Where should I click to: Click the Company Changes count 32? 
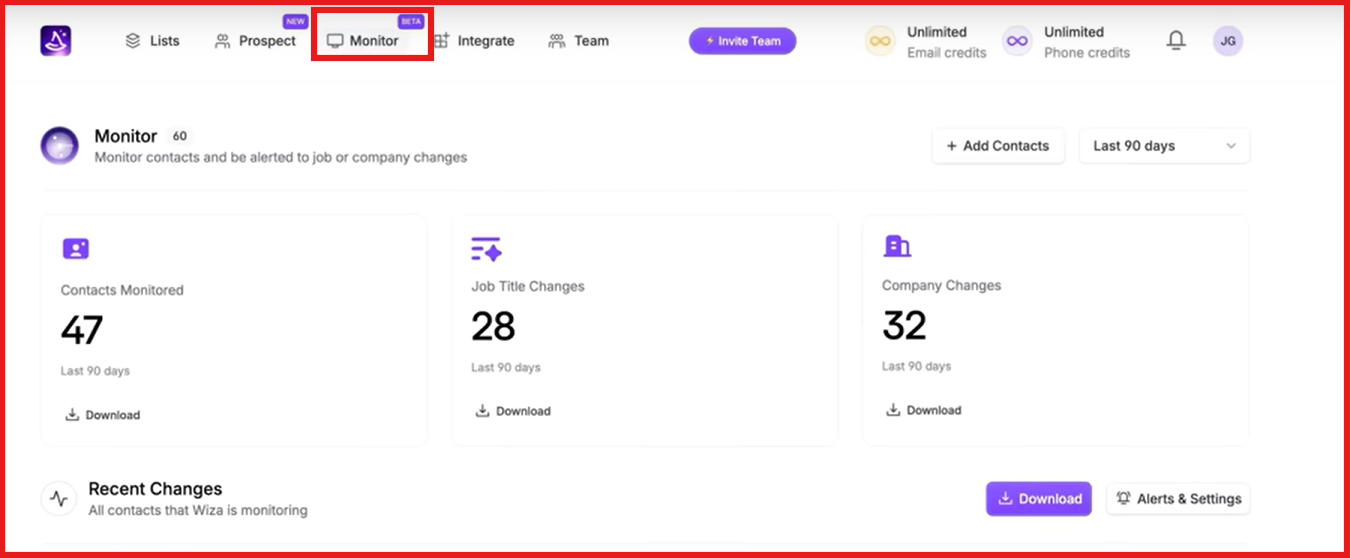[905, 325]
